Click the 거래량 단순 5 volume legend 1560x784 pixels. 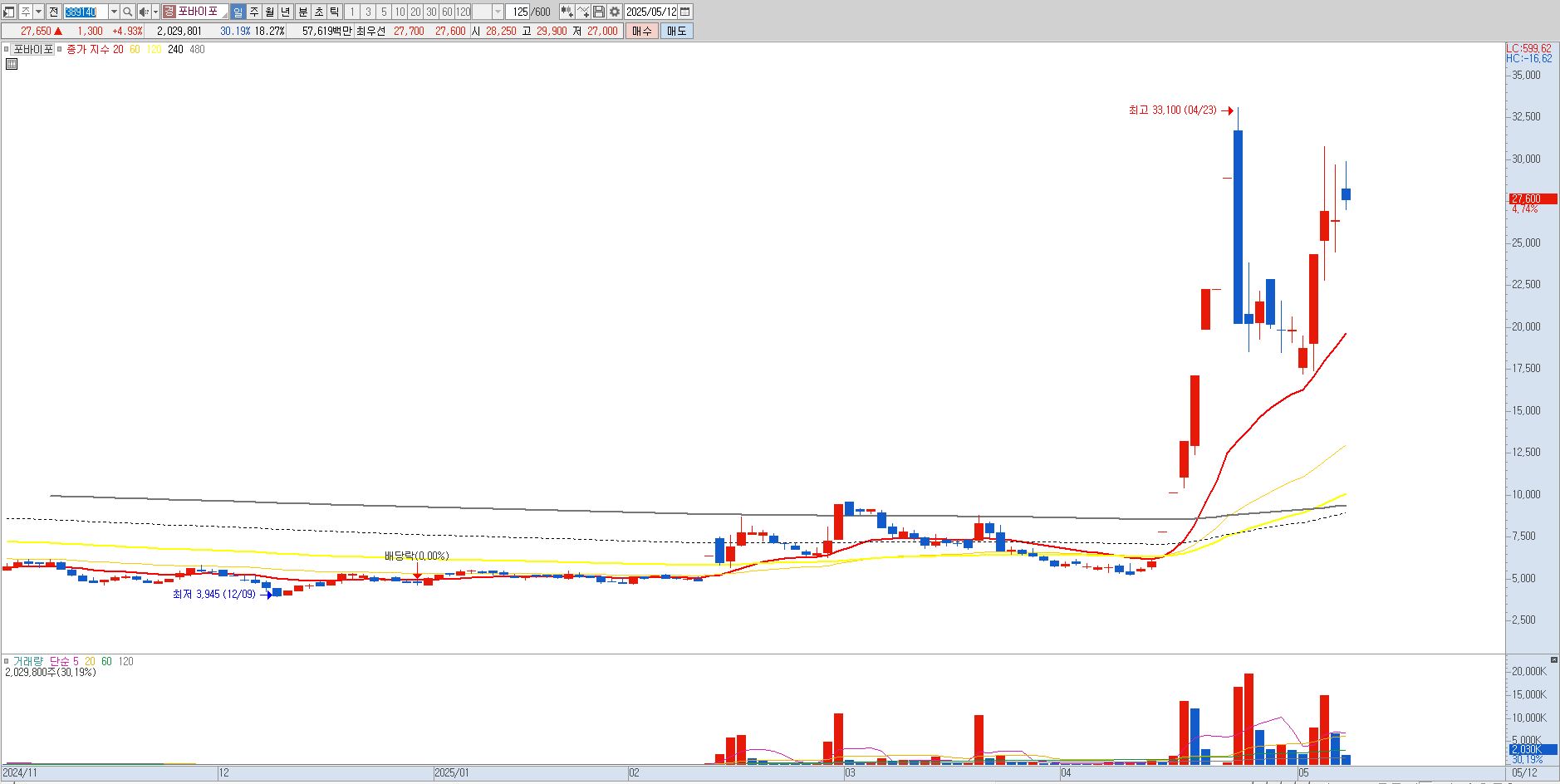pyautogui.click(x=46, y=662)
